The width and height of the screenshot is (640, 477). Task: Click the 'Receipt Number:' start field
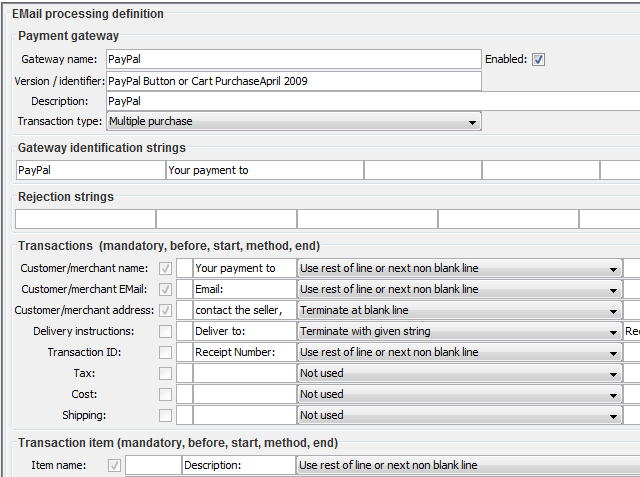pos(244,352)
